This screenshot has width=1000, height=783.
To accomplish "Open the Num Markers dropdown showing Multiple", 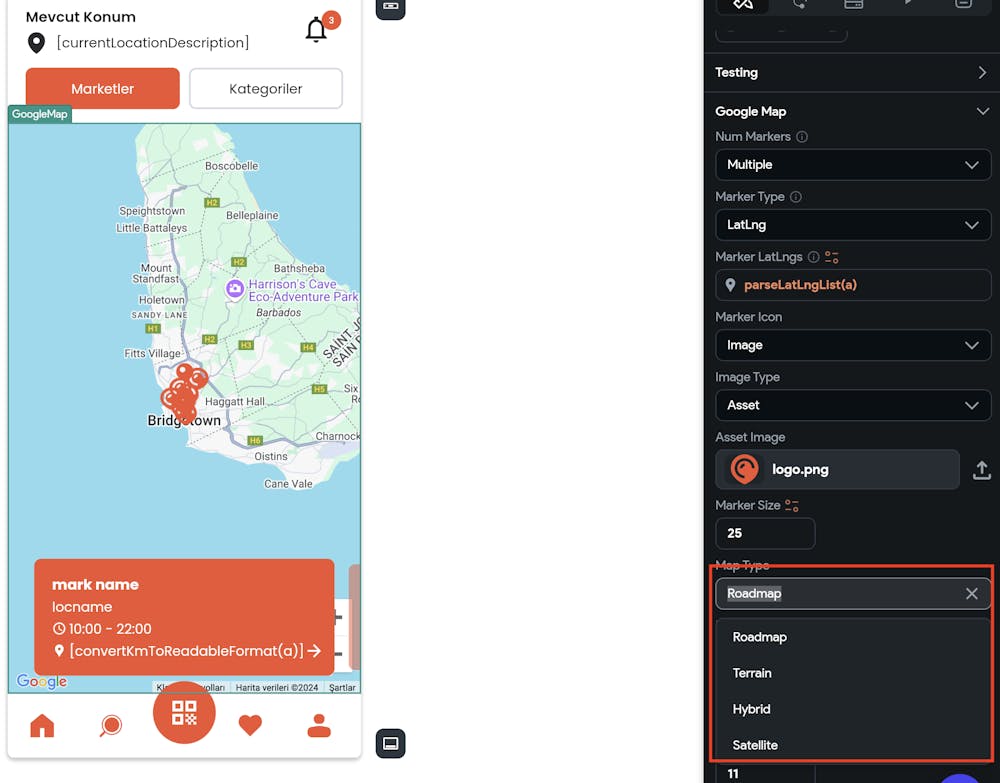I will [x=853, y=165].
